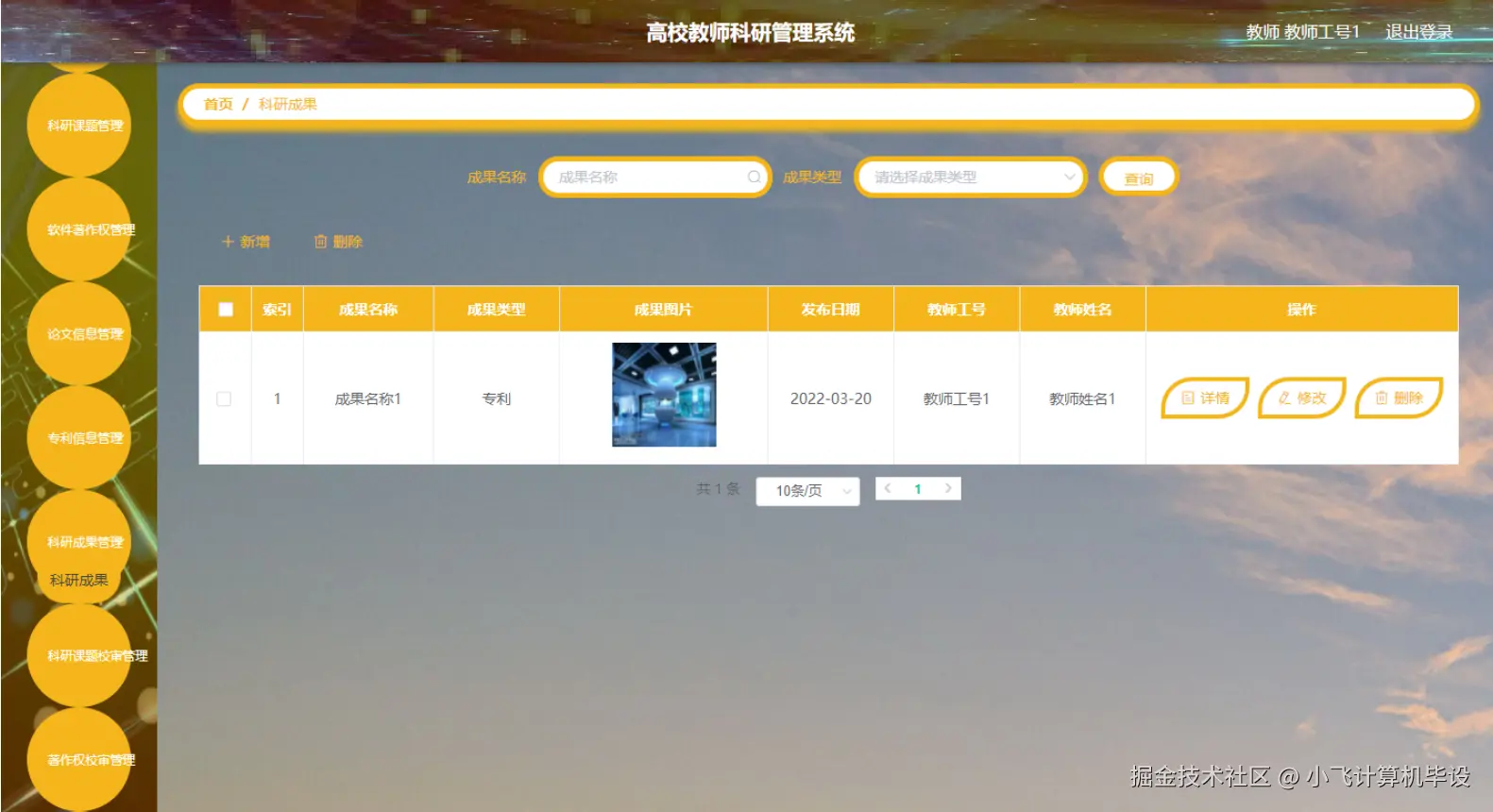The image size is (1493, 812).
Task: Click the trash icon beside toolbar 删除
Action: click(320, 242)
